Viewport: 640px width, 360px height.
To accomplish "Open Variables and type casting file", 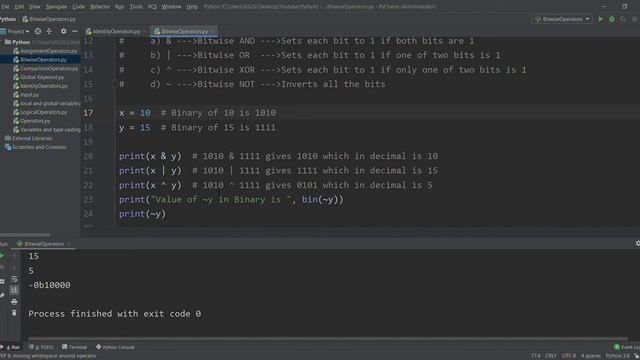I will 47,130.
